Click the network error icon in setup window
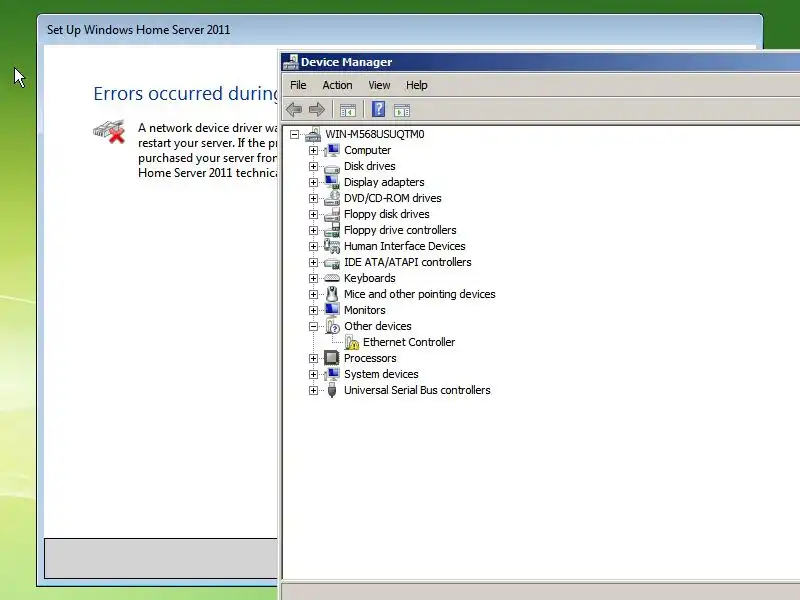800x600 pixels. coord(109,132)
